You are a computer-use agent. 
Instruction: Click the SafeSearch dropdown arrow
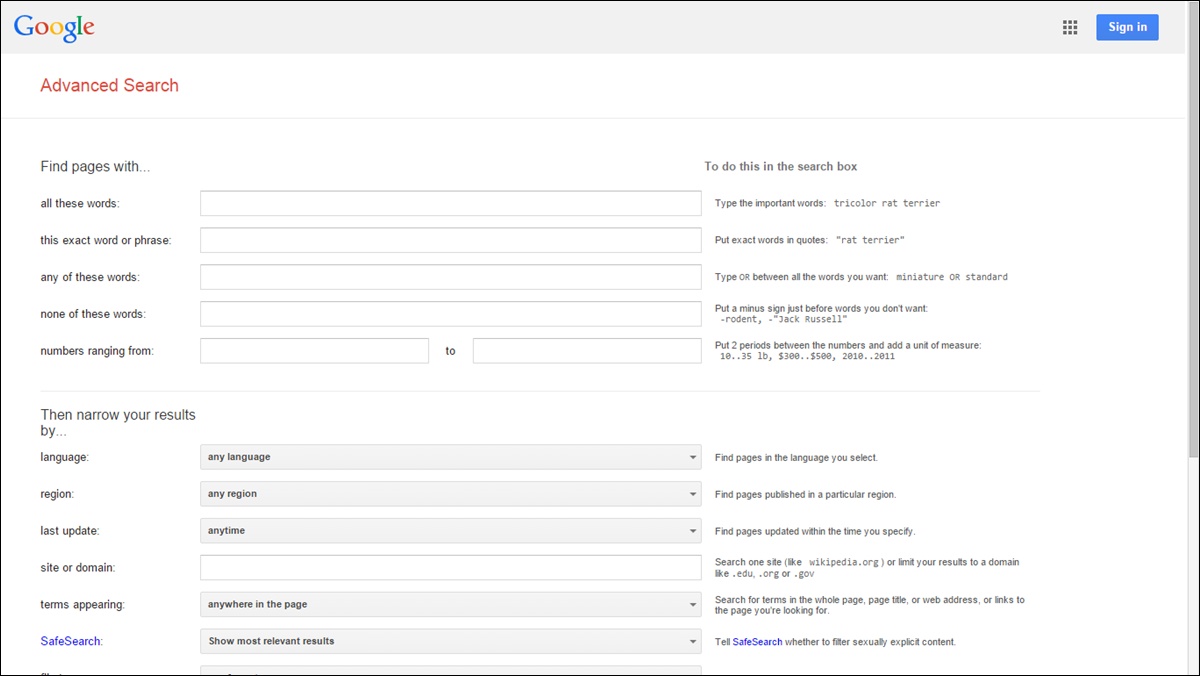[692, 641]
